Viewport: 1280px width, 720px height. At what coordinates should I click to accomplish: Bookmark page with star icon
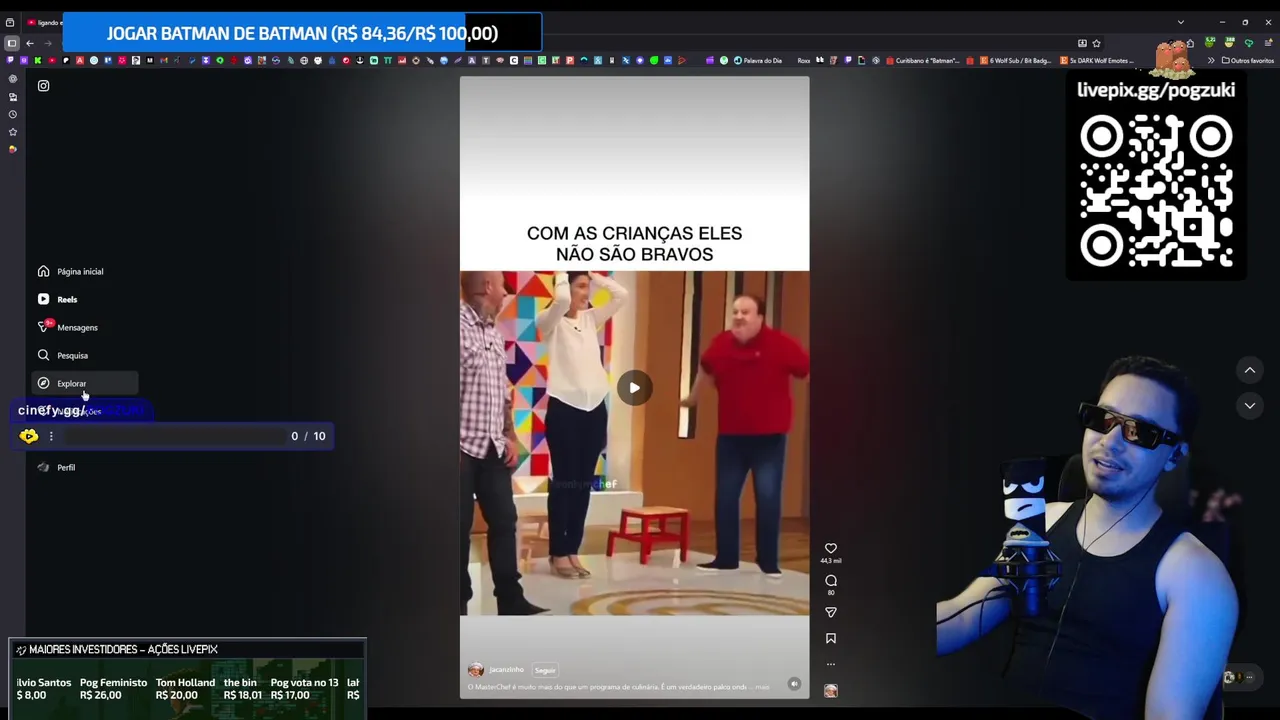tap(1096, 43)
